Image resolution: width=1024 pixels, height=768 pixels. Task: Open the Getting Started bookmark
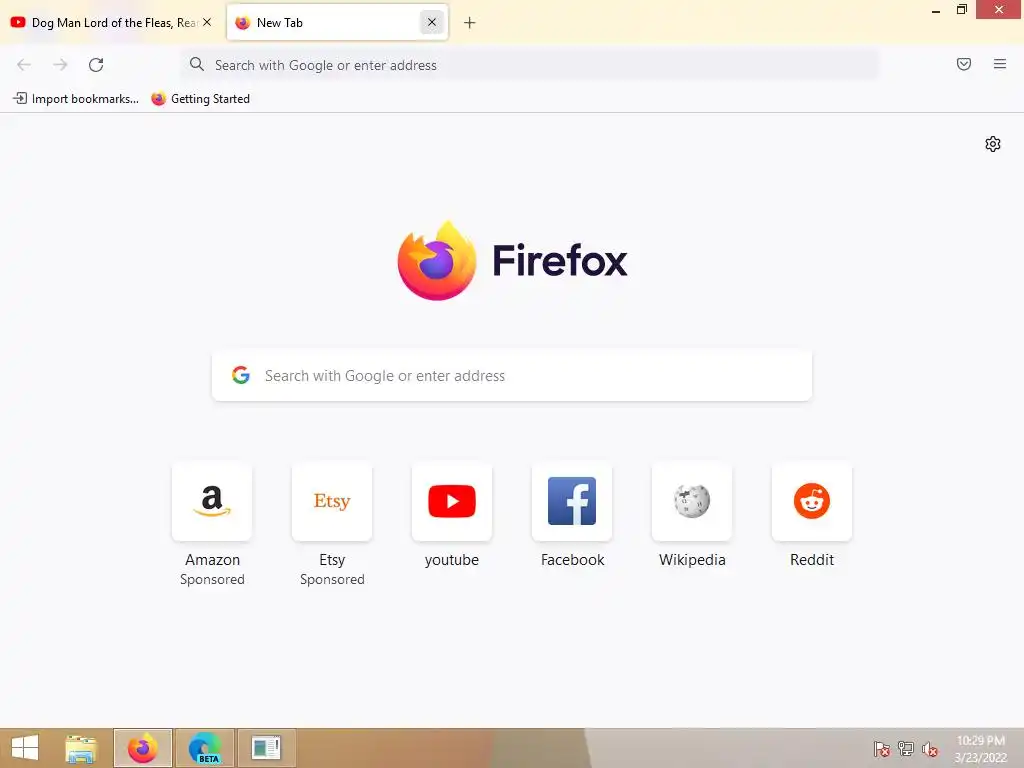pyautogui.click(x=200, y=99)
